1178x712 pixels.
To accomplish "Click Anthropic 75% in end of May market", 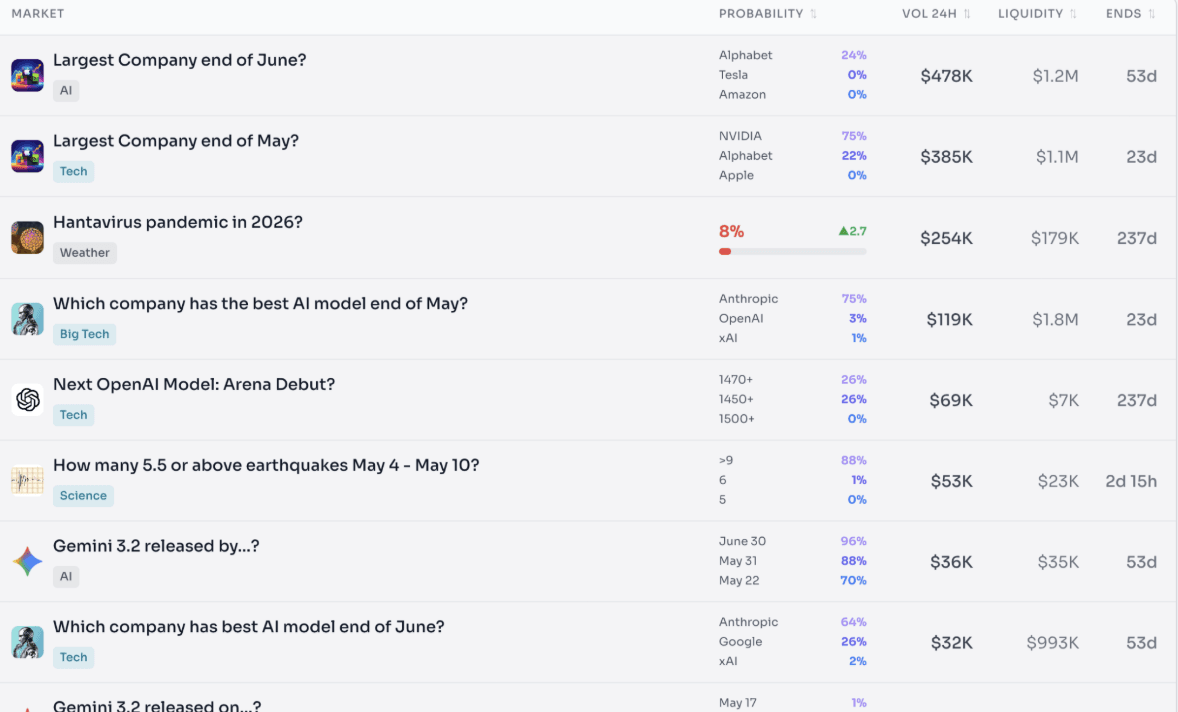I will [793, 299].
